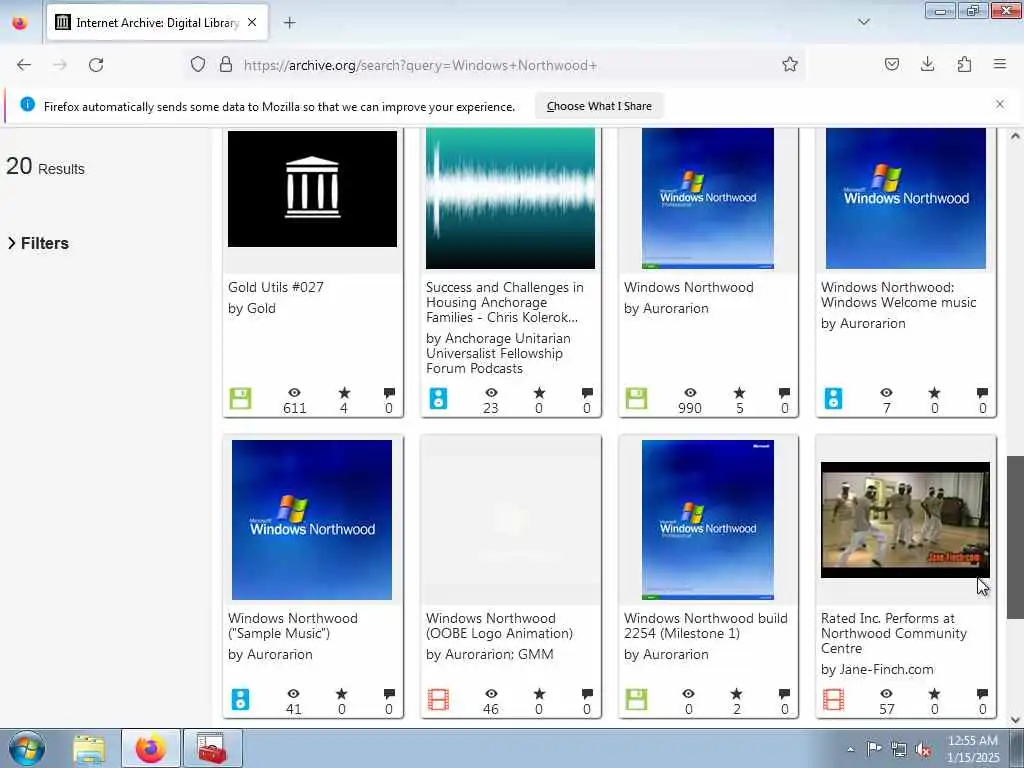Open Windows Northwood Sample Music item
This screenshot has height=768, width=1024.
[x=293, y=626]
